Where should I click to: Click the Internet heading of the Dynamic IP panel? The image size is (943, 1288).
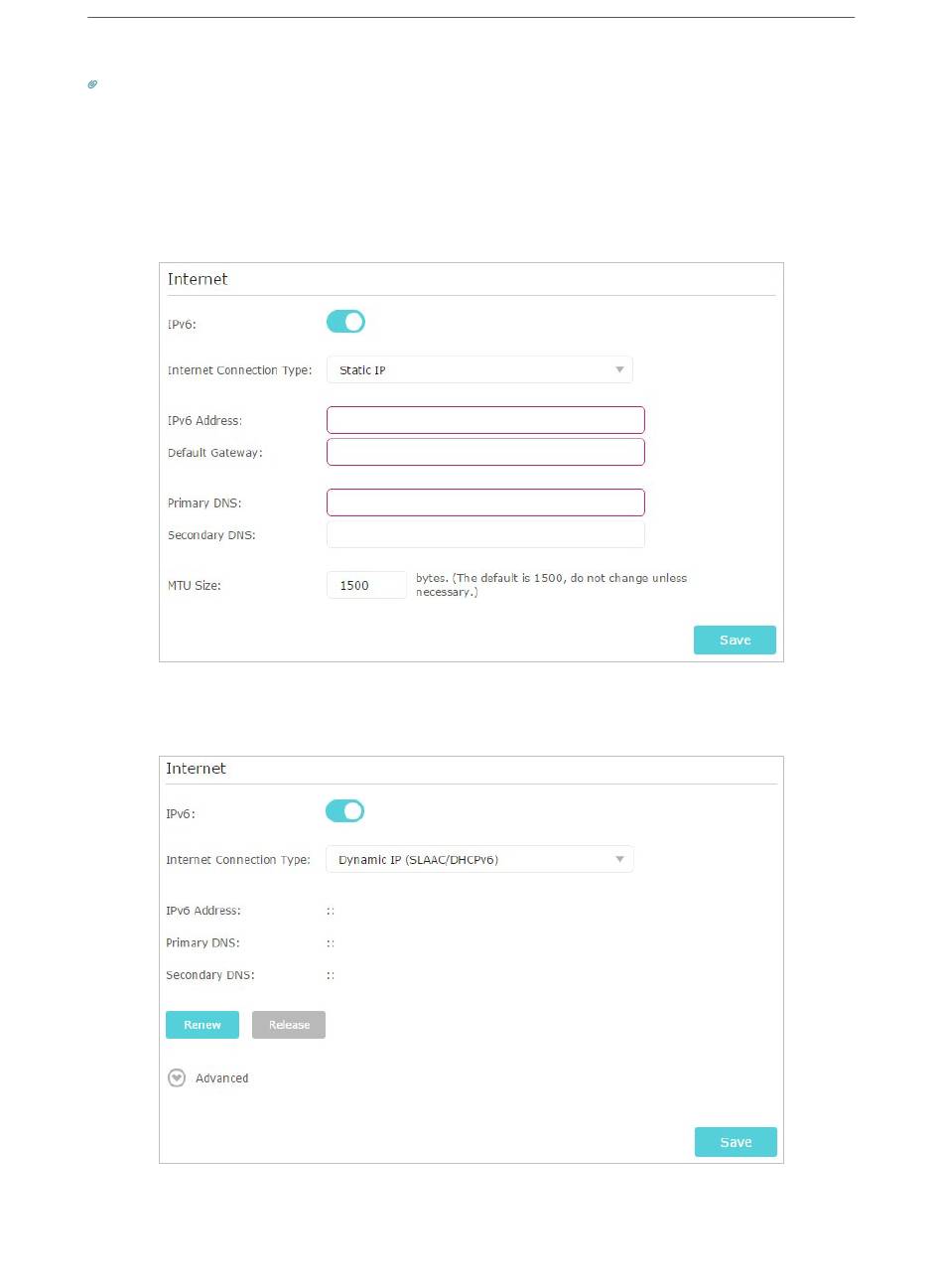[196, 769]
